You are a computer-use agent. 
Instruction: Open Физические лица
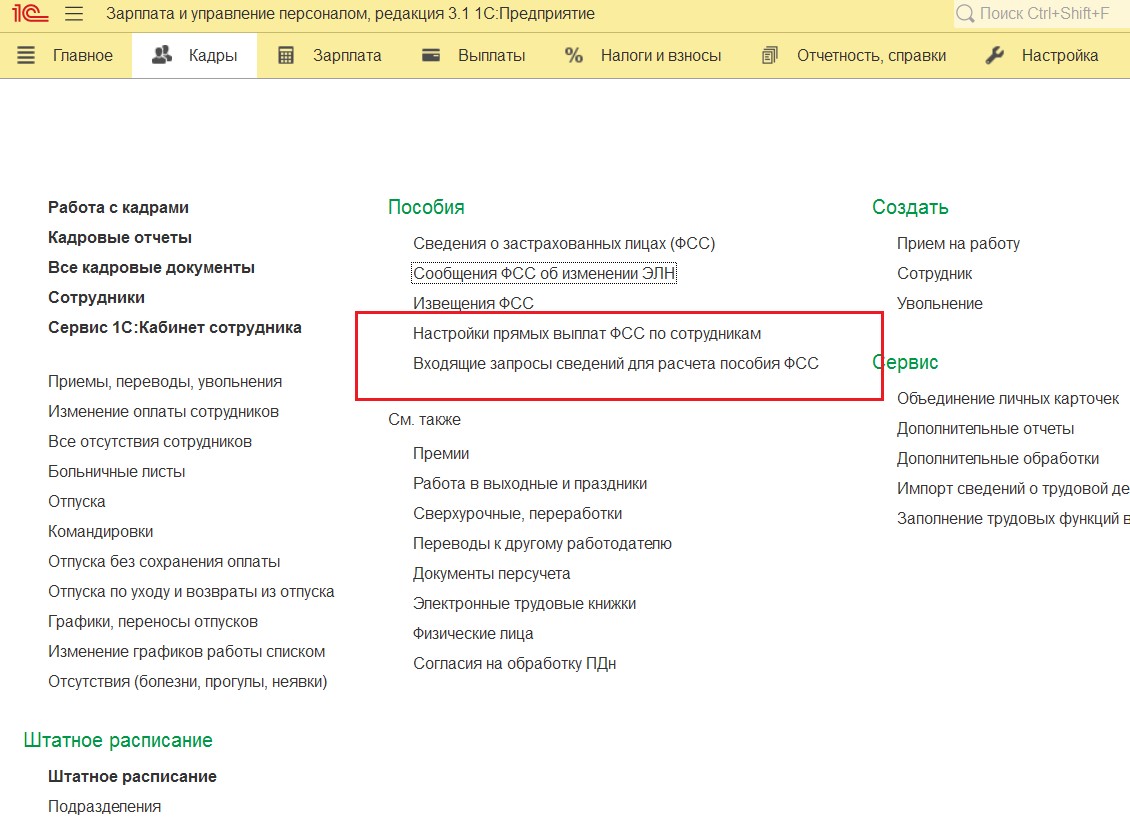click(473, 634)
